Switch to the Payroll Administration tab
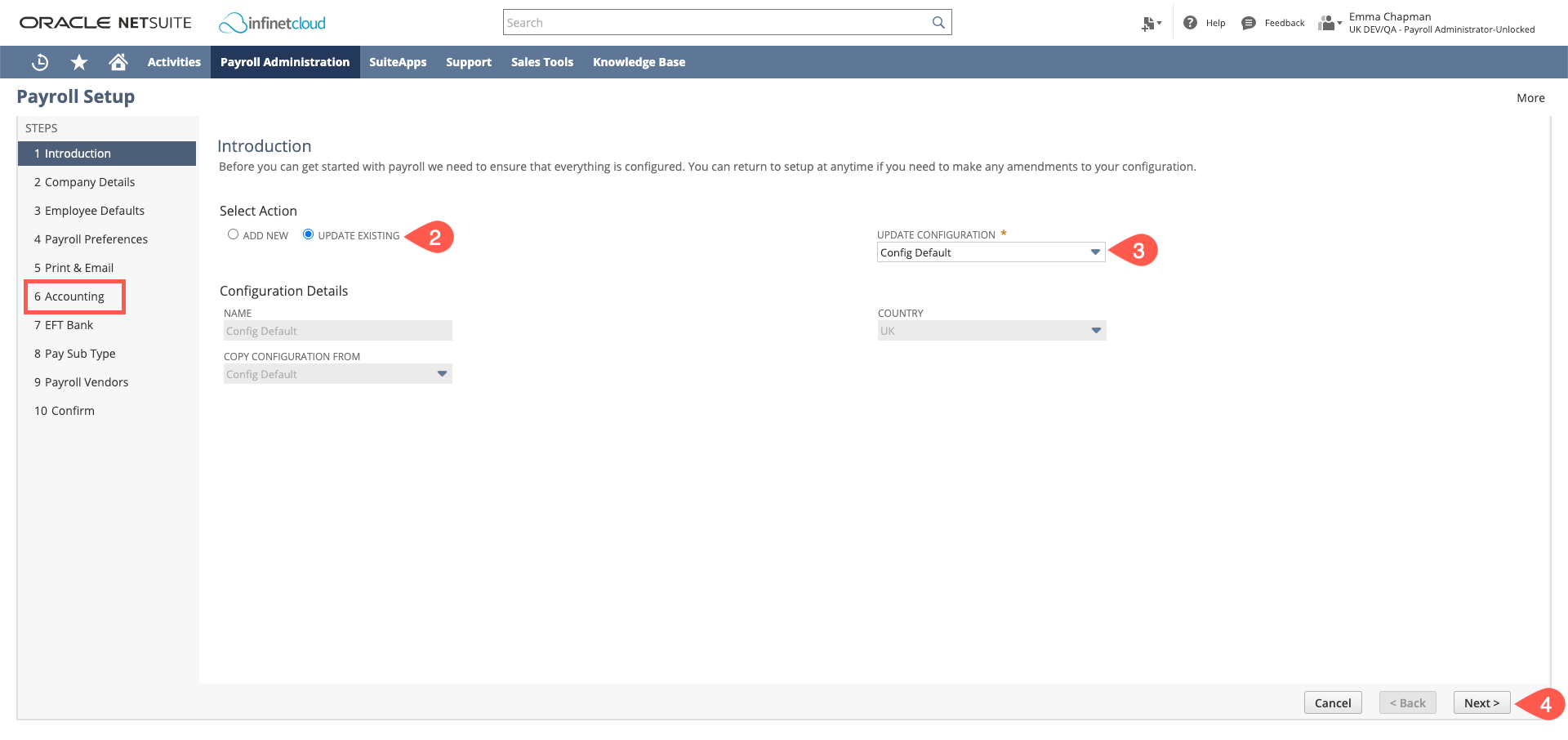The width and height of the screenshot is (1568, 740). pyautogui.click(x=284, y=62)
